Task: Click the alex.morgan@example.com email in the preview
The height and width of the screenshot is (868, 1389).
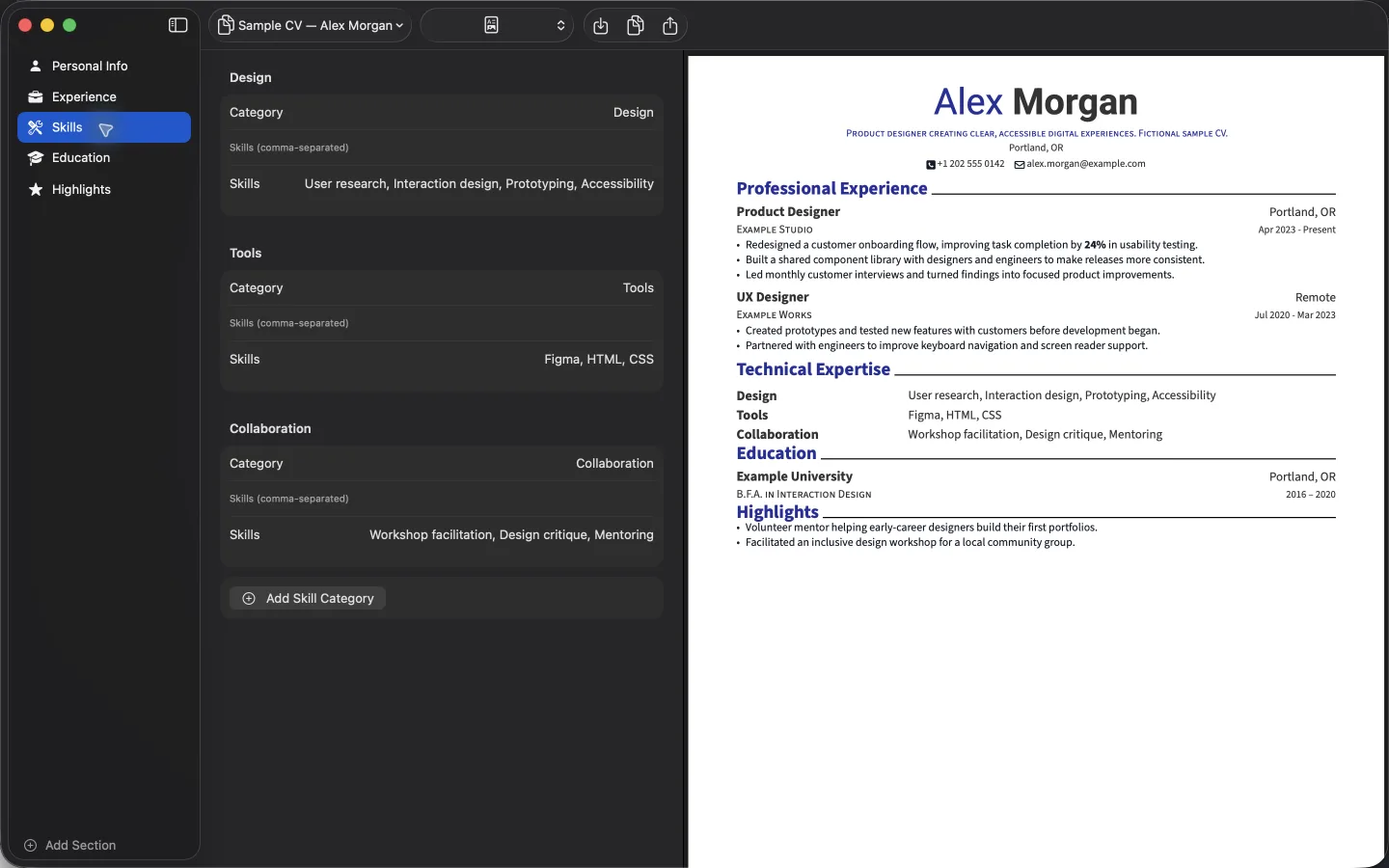Action: (x=1086, y=164)
